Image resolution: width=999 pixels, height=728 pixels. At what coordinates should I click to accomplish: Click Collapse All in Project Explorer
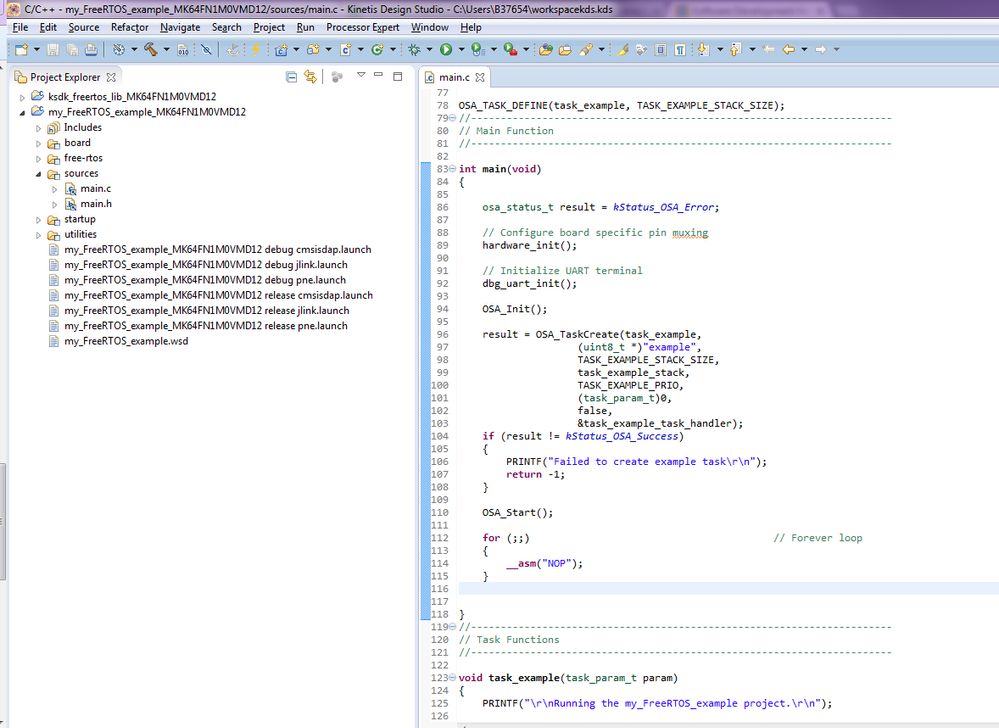tap(291, 77)
